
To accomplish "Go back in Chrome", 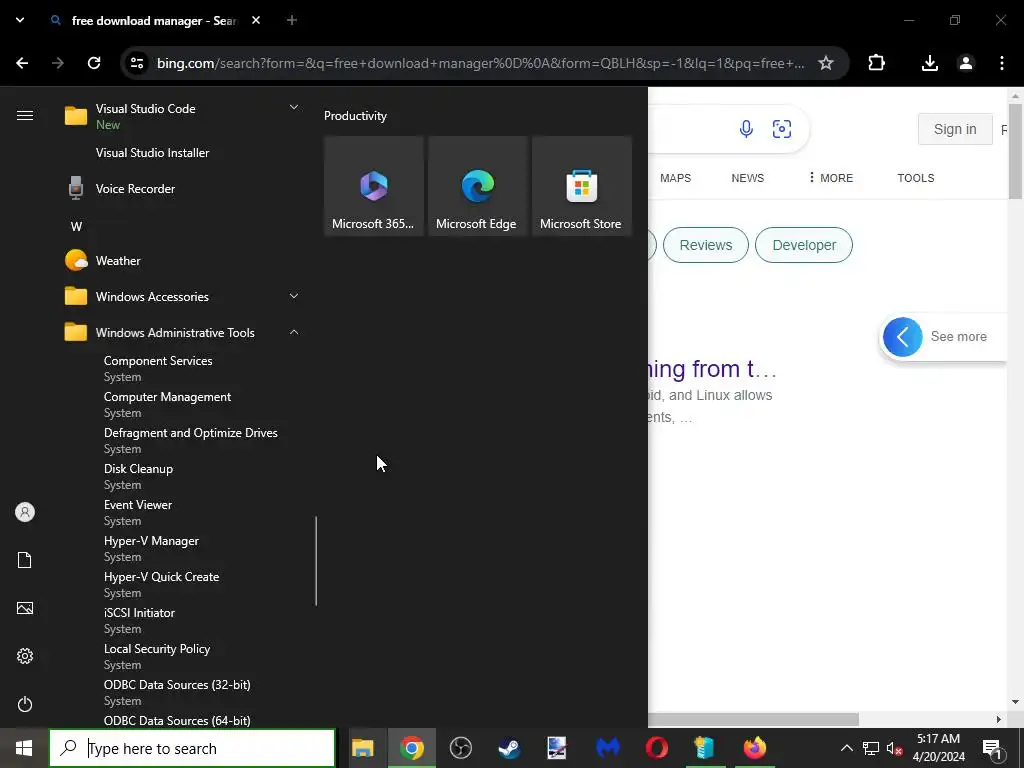I will (x=22, y=63).
